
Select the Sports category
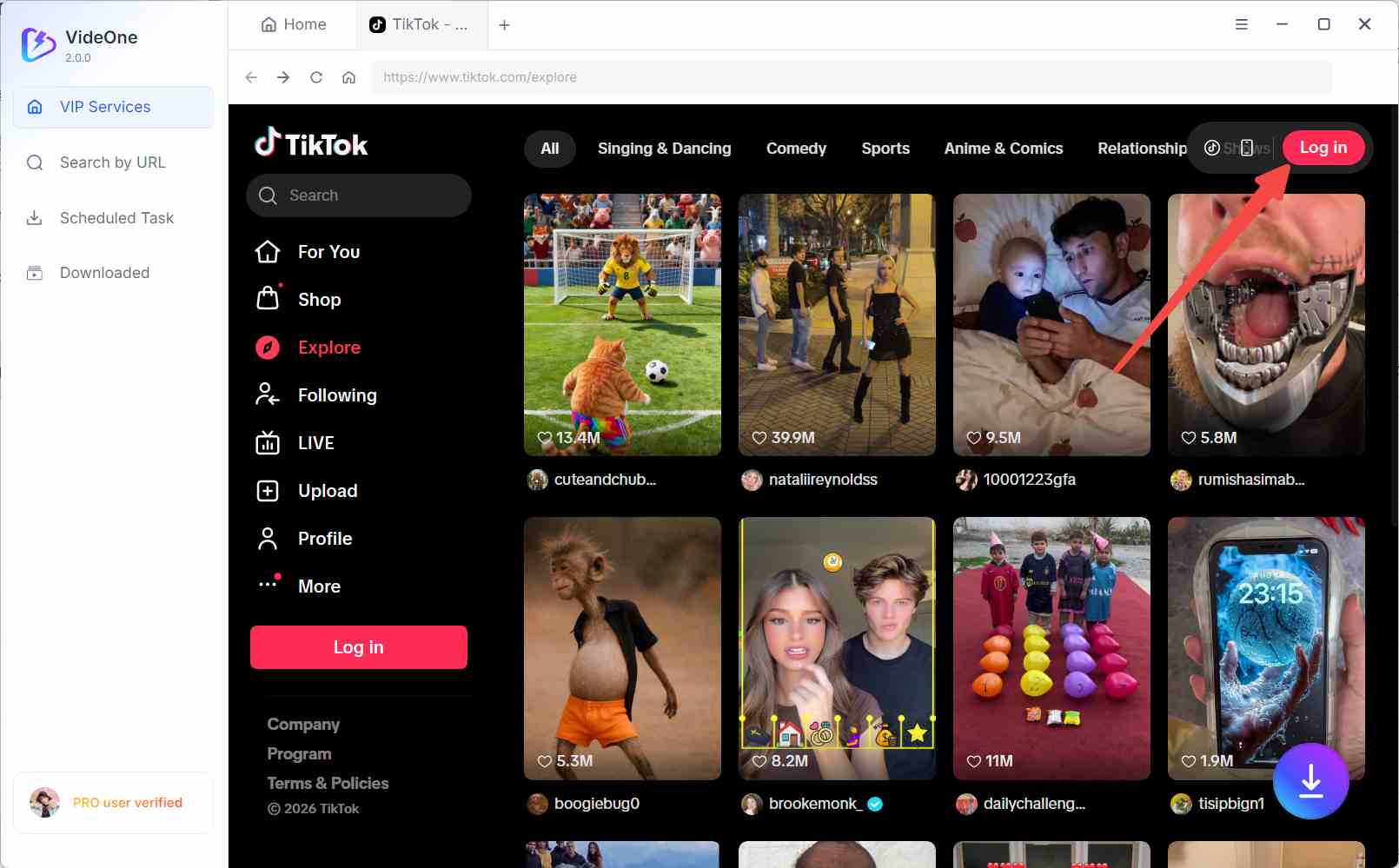coord(885,148)
